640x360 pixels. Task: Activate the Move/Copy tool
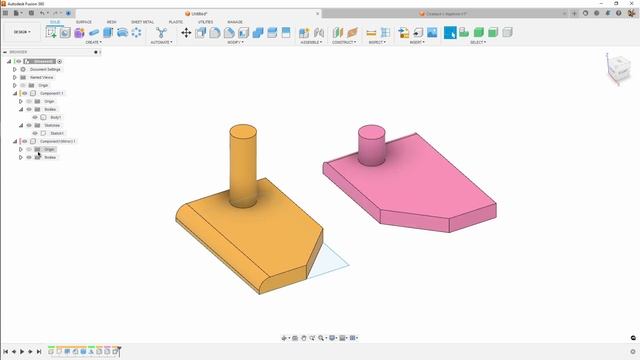click(x=186, y=33)
